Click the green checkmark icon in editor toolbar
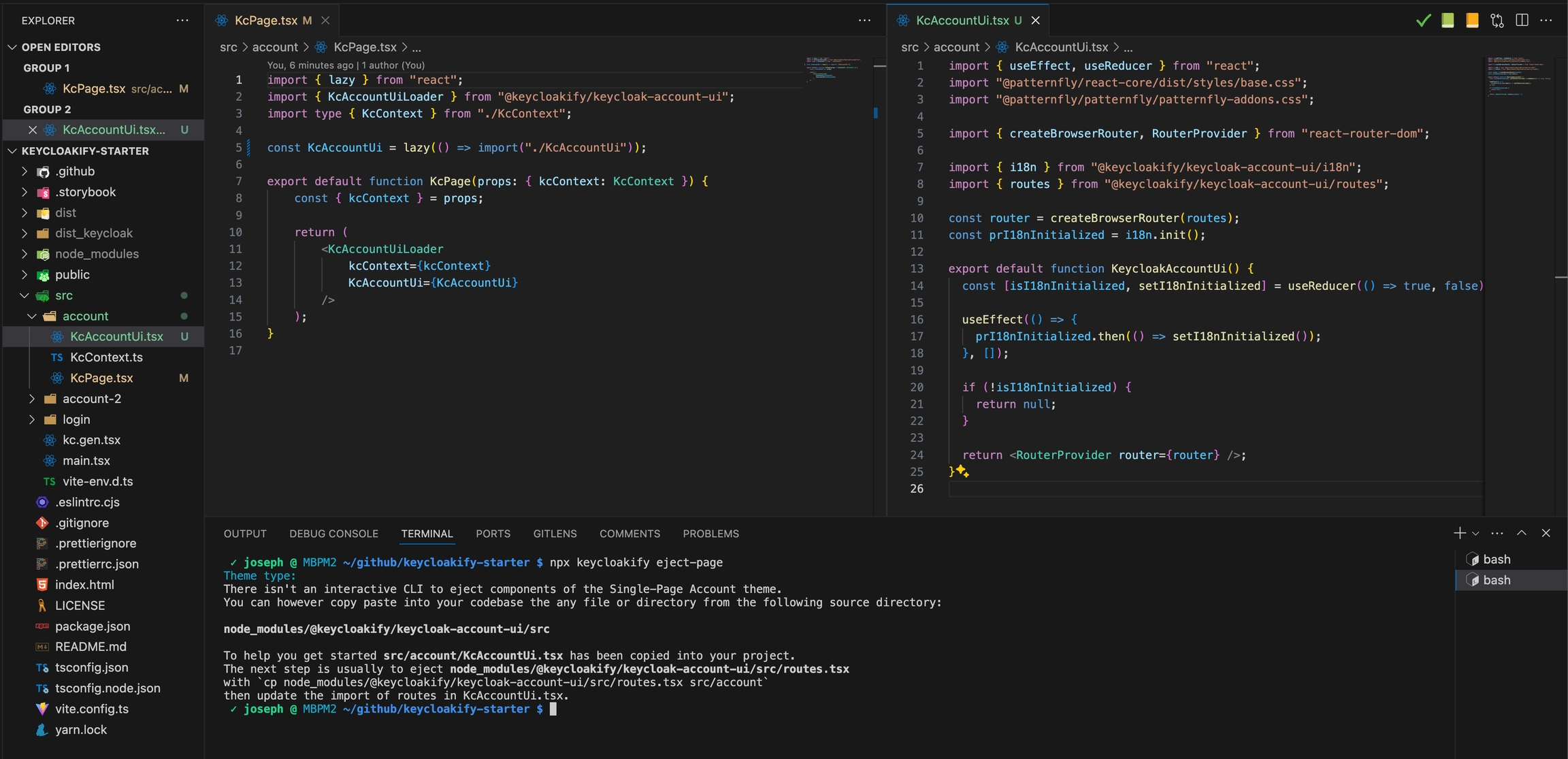 pyautogui.click(x=1423, y=20)
